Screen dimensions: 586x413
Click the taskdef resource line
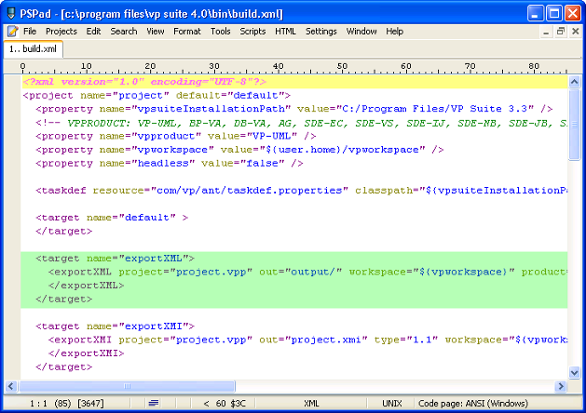(x=301, y=191)
